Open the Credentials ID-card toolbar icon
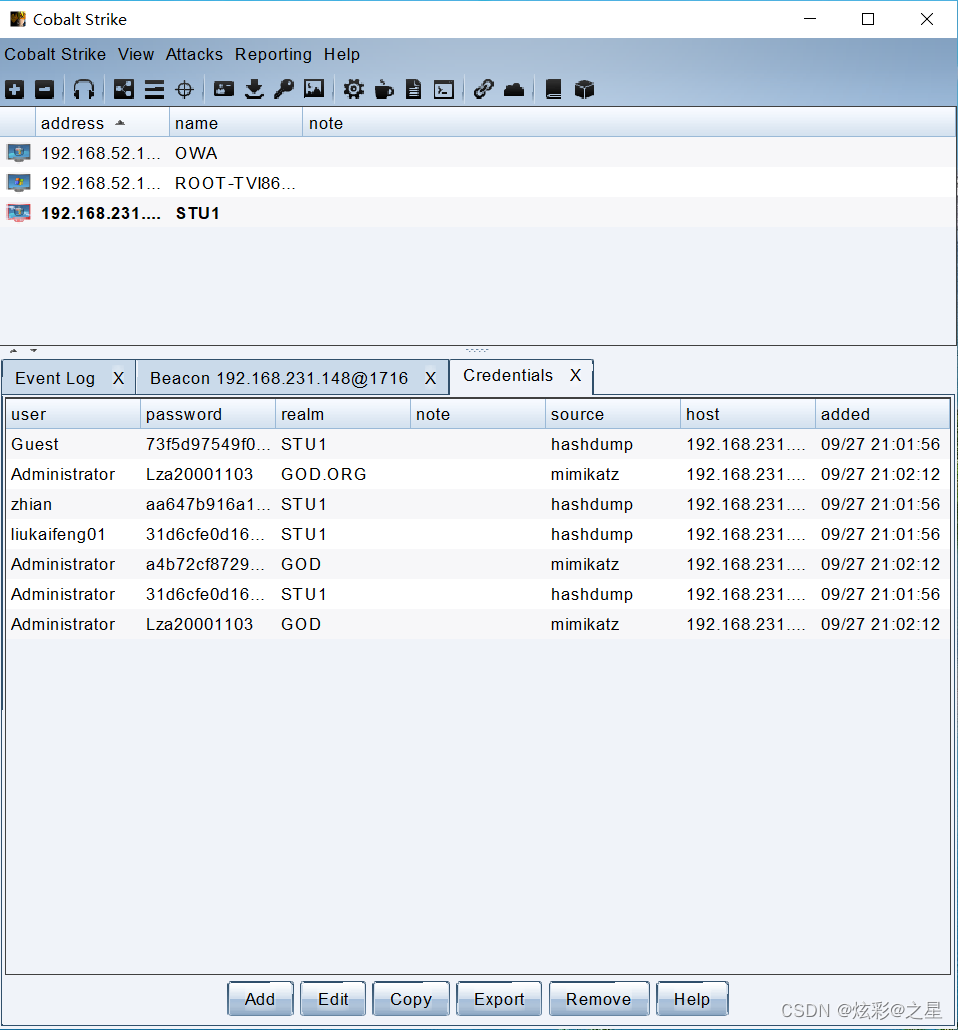Screen dimensions: 958x1030 tap(224, 89)
